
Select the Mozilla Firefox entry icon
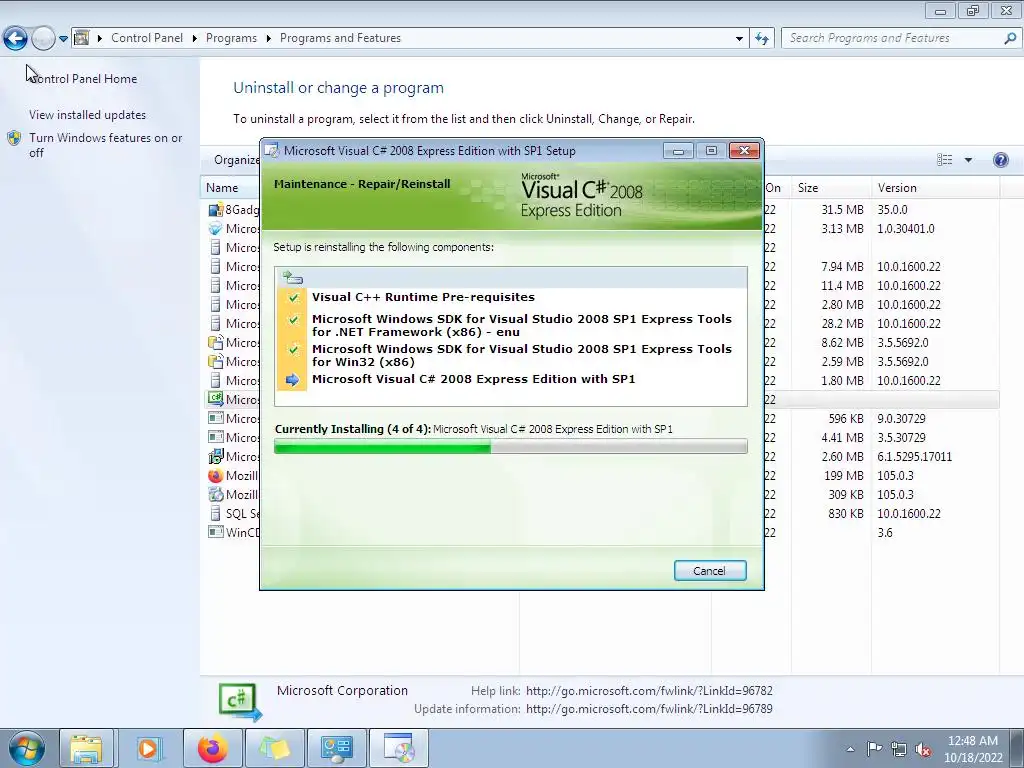point(216,475)
